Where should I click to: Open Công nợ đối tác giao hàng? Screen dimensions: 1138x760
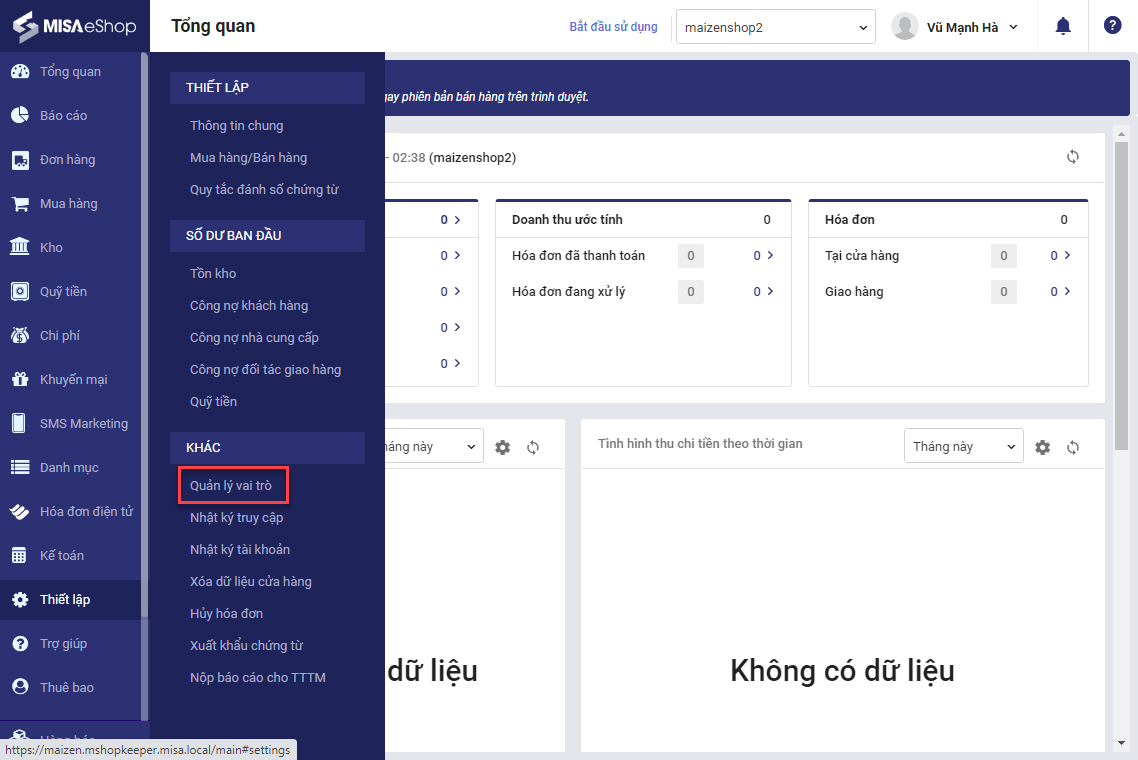[x=265, y=369]
